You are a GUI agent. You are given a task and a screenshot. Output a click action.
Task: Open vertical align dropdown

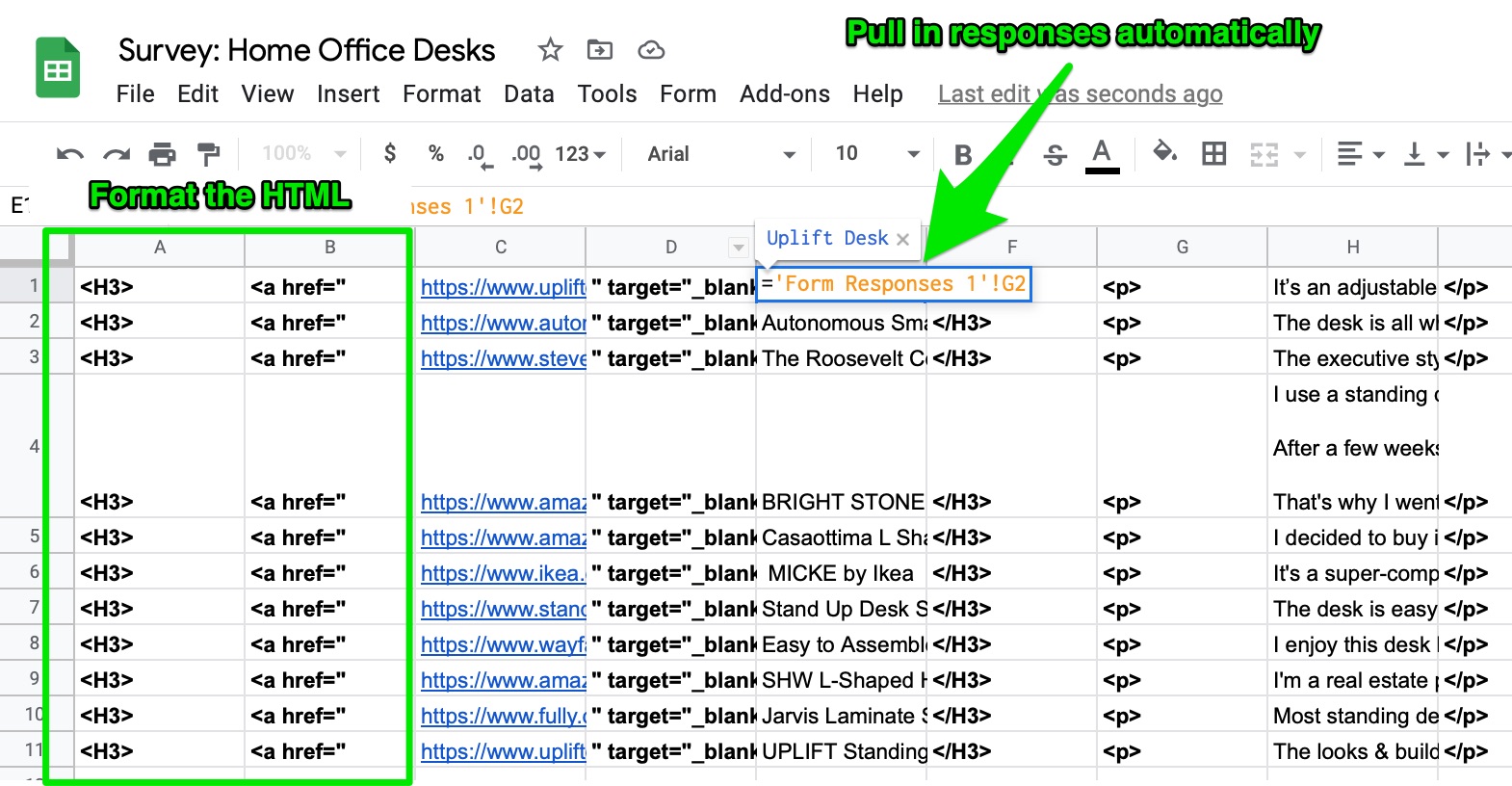(x=1426, y=154)
